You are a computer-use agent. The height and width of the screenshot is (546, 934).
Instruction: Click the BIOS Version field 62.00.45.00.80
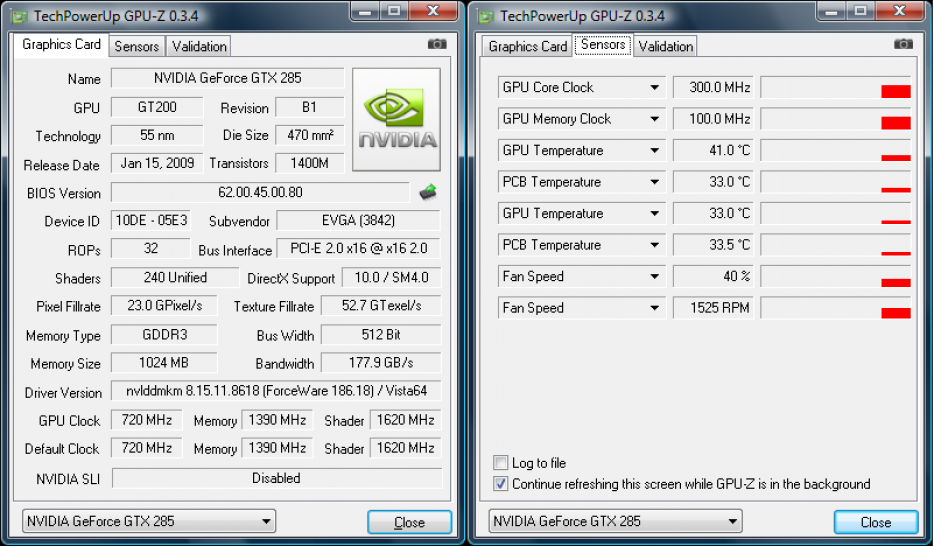[260, 192]
